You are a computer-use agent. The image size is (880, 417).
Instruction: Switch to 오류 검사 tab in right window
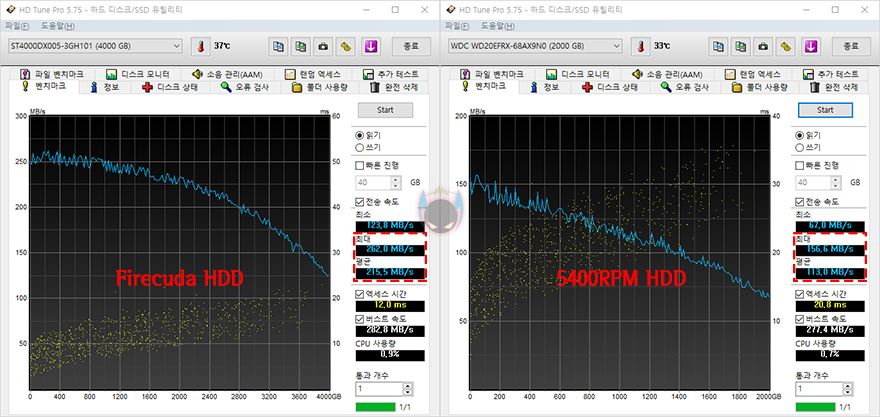coord(685,87)
